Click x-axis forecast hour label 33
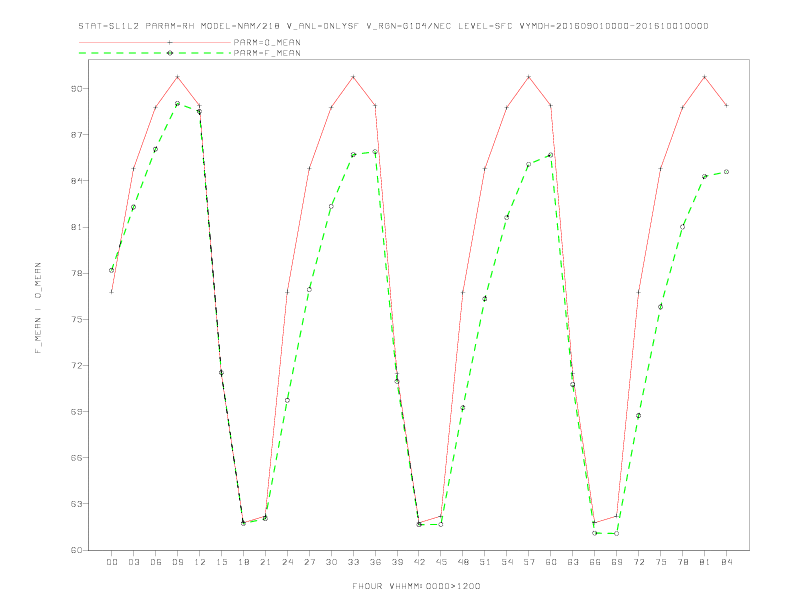The height and width of the screenshot is (612, 792). (x=353, y=562)
